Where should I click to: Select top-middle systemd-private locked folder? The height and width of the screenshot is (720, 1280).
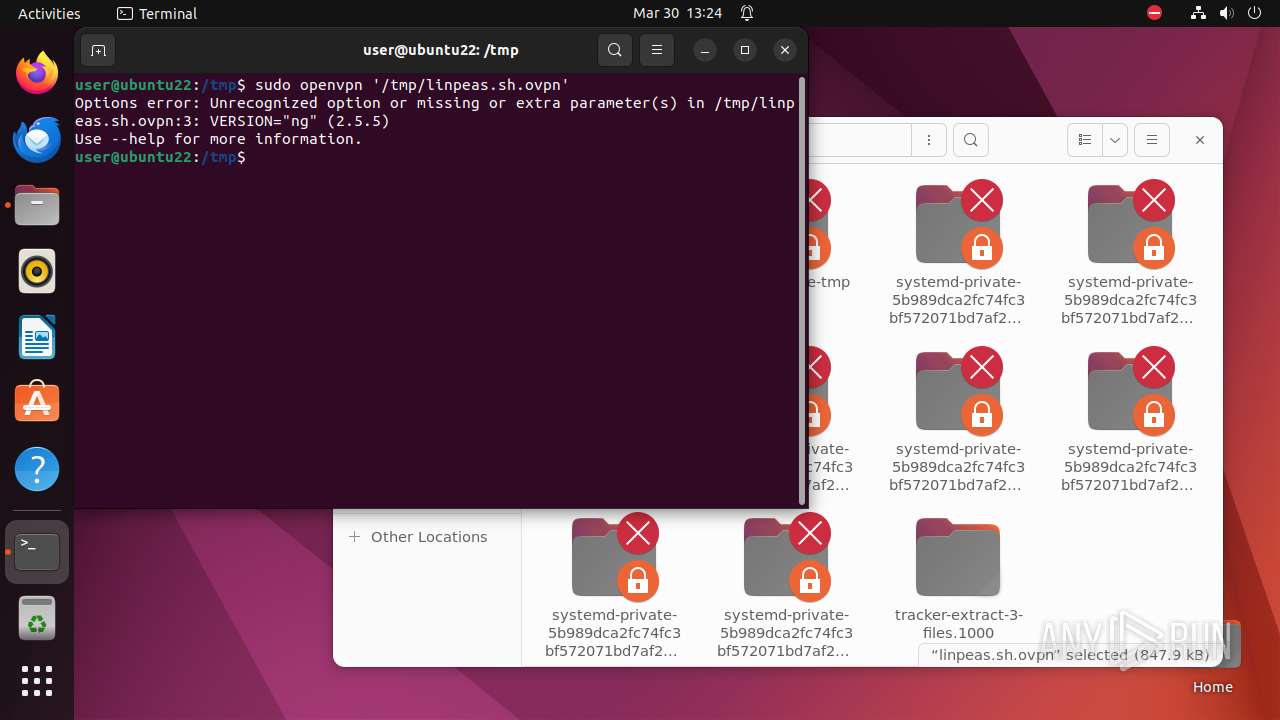pos(958,253)
